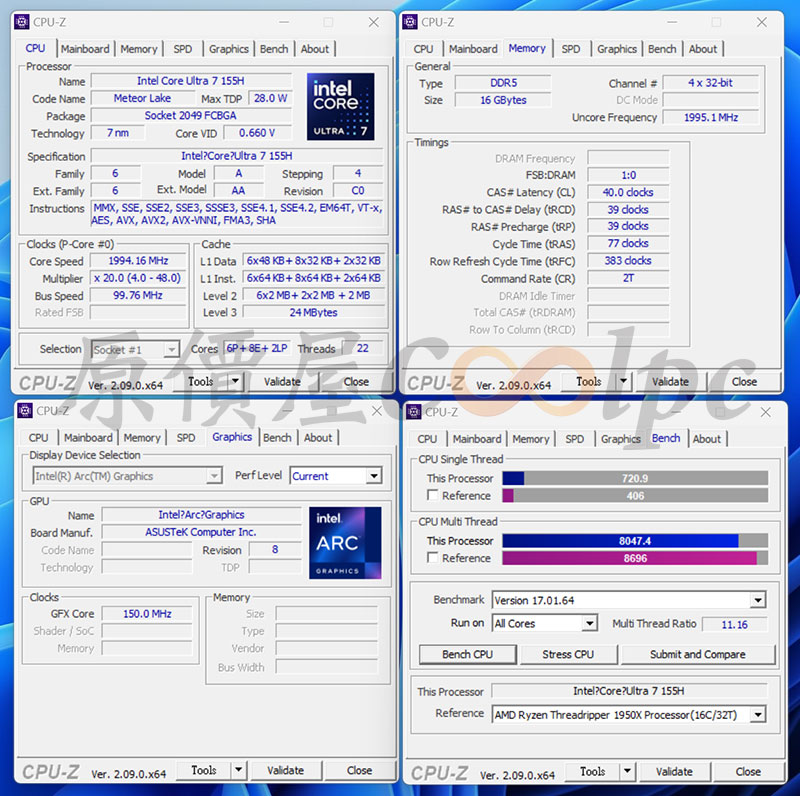Go to the About tab in the Bench window
The height and width of the screenshot is (796, 800).
click(x=707, y=439)
